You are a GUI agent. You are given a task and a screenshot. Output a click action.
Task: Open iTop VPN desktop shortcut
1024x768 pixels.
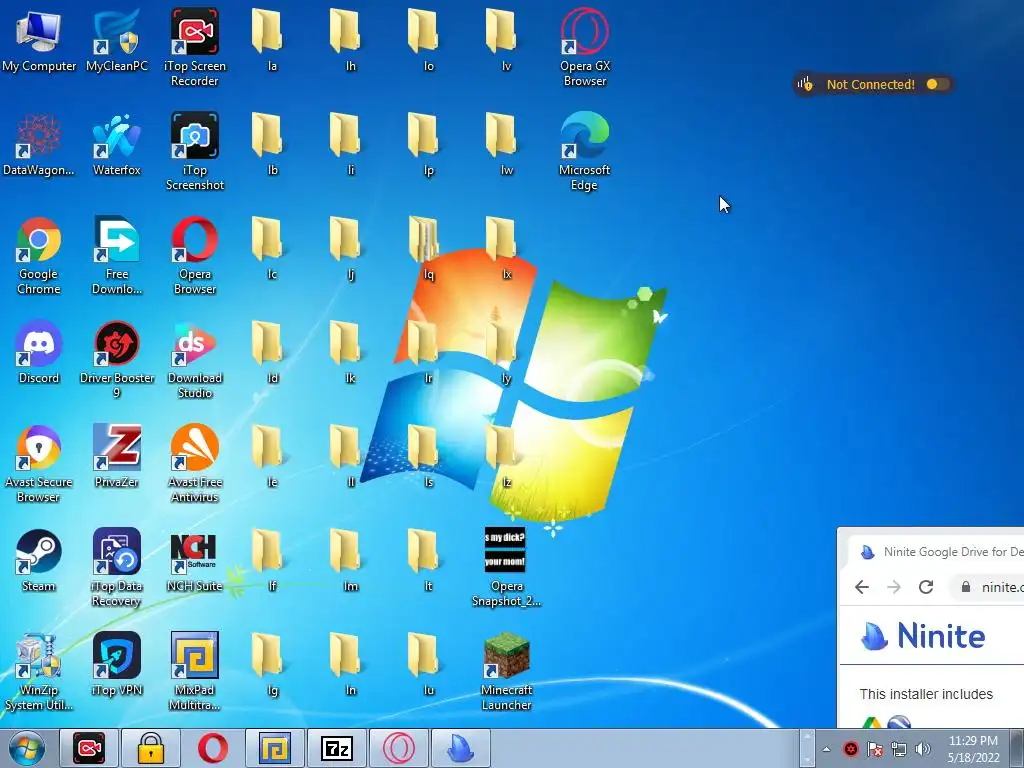click(x=117, y=664)
